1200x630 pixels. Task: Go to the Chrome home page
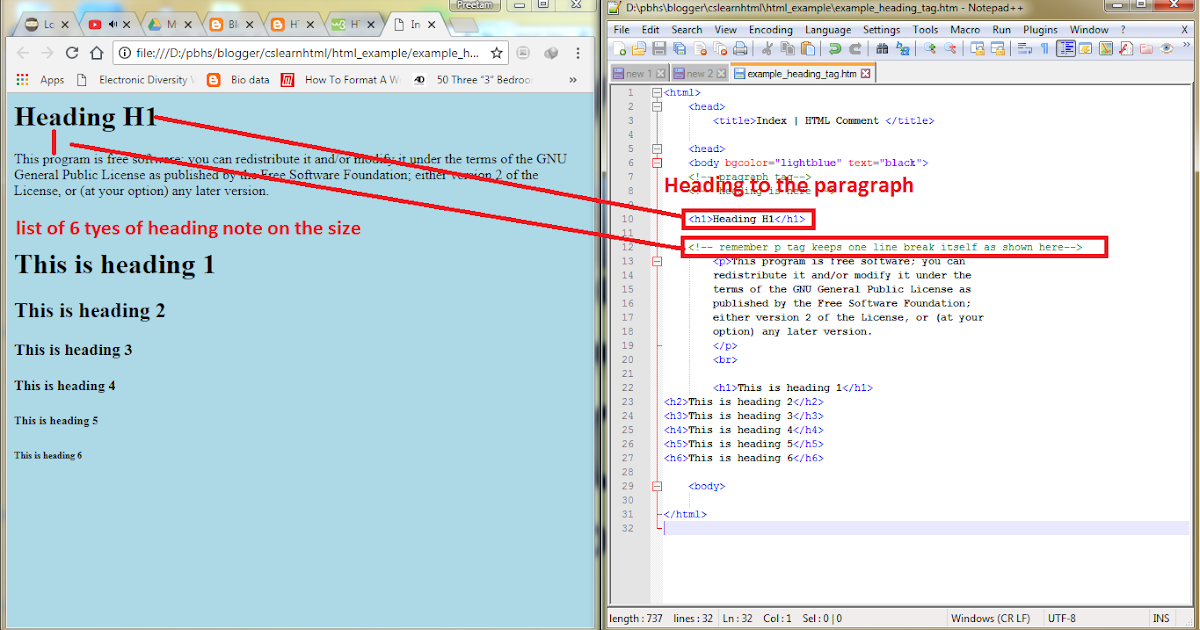[97, 53]
